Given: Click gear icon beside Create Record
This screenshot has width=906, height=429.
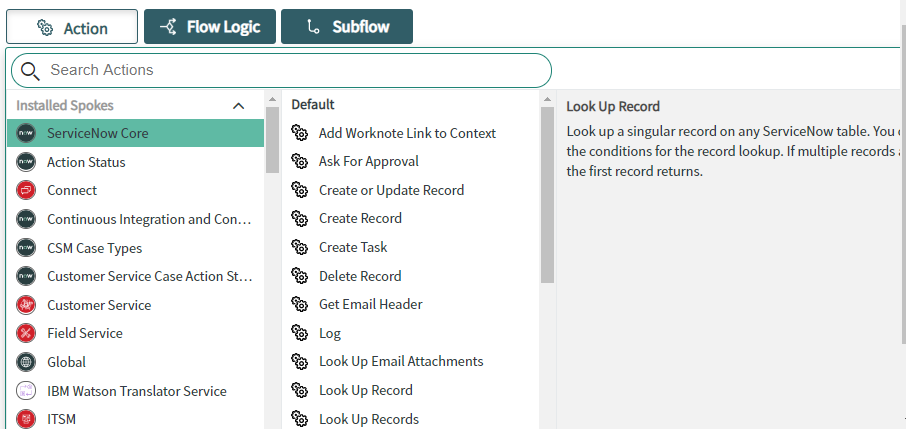Looking at the screenshot, I should 299,219.
